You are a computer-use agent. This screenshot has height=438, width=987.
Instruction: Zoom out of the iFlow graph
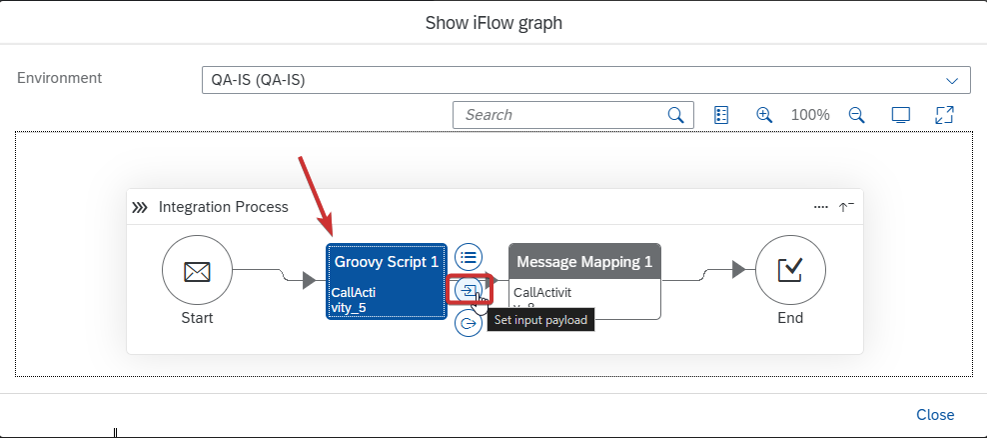[856, 115]
